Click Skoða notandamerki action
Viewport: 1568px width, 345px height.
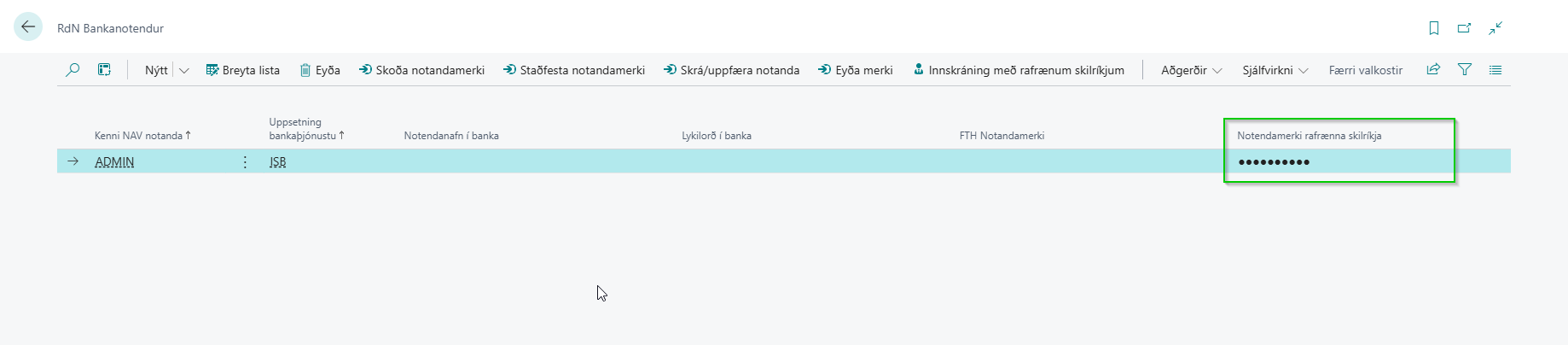tap(421, 70)
